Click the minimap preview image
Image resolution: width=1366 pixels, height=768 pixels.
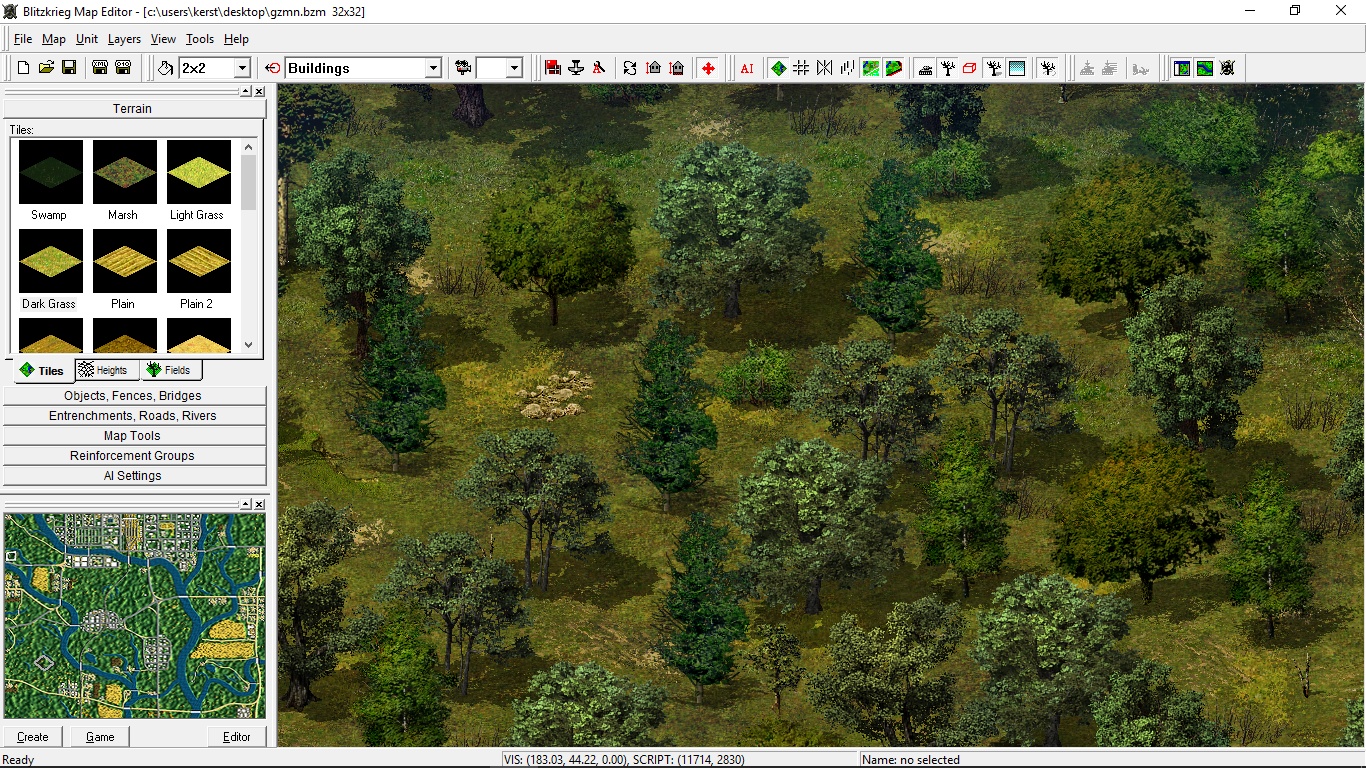click(x=135, y=615)
